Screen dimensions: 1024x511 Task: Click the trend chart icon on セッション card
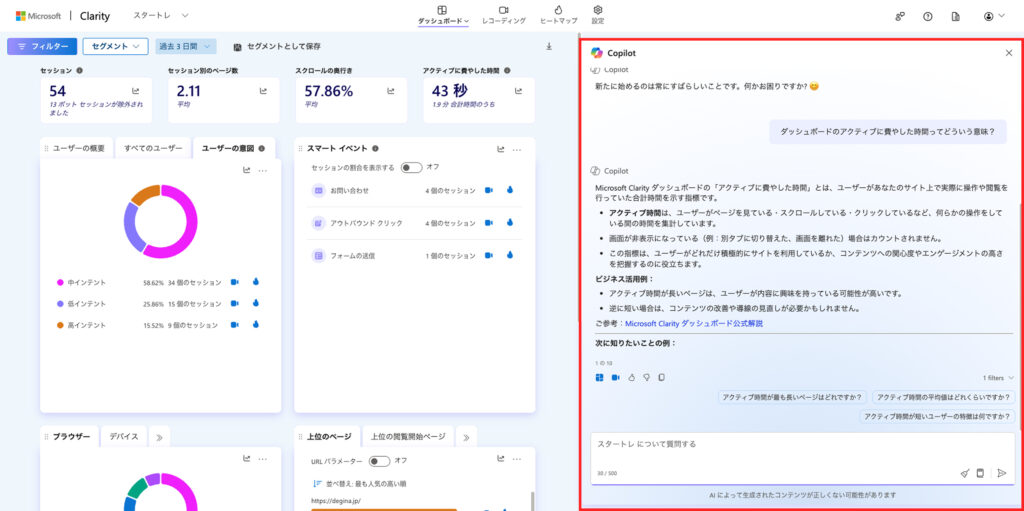tap(136, 91)
